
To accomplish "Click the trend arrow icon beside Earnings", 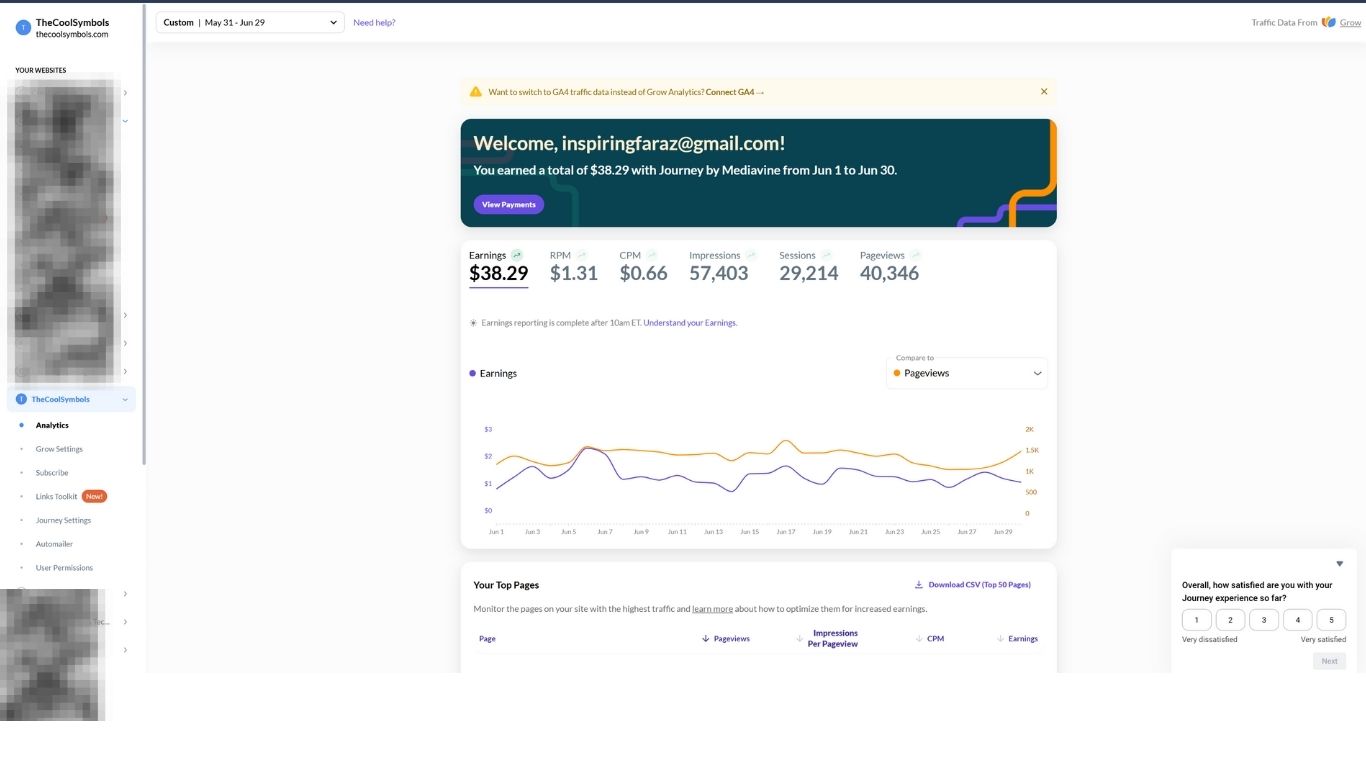I will [517, 255].
